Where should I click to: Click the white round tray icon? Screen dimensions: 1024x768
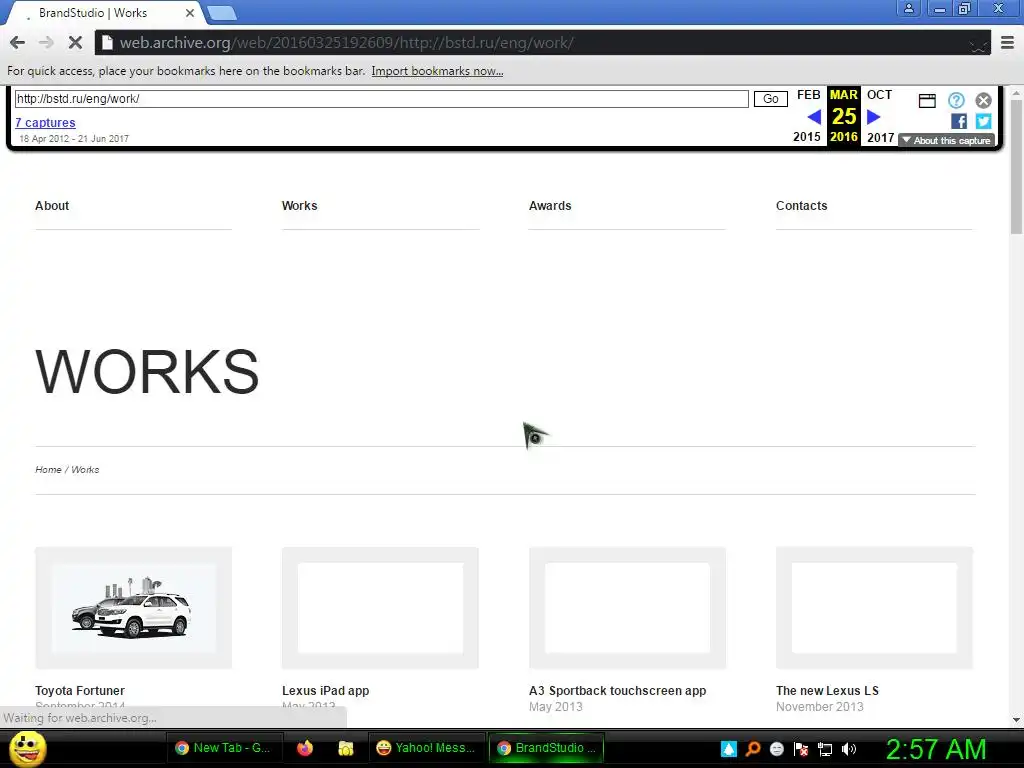(x=777, y=749)
